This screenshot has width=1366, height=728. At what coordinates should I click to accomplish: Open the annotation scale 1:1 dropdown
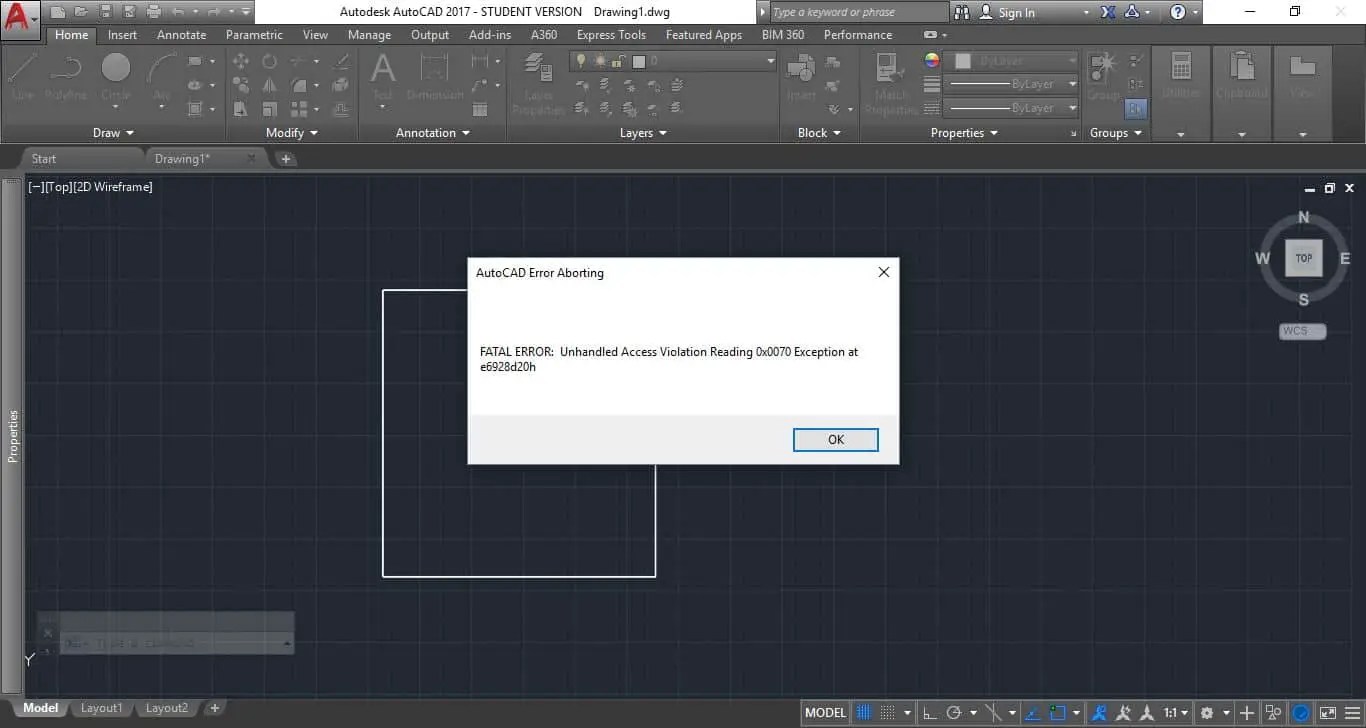pyautogui.click(x=1172, y=712)
